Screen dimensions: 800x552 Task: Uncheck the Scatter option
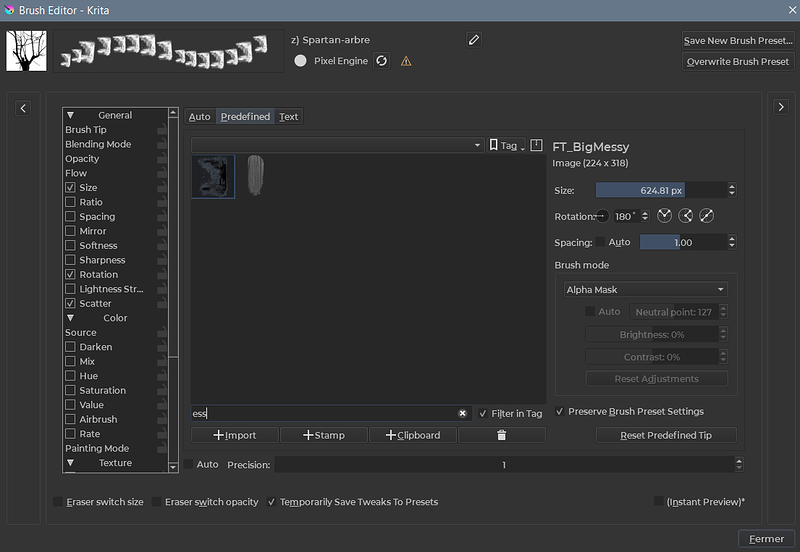pos(70,303)
